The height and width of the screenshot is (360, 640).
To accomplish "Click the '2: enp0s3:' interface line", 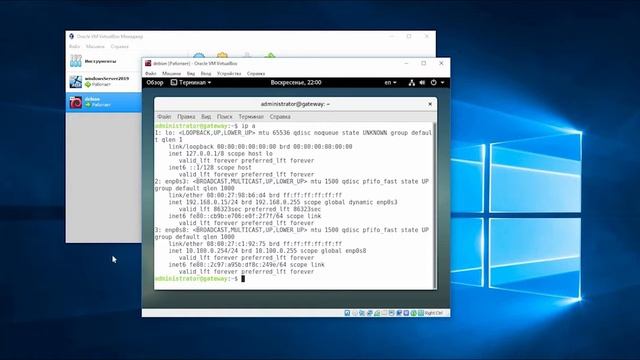I will [x=292, y=181].
